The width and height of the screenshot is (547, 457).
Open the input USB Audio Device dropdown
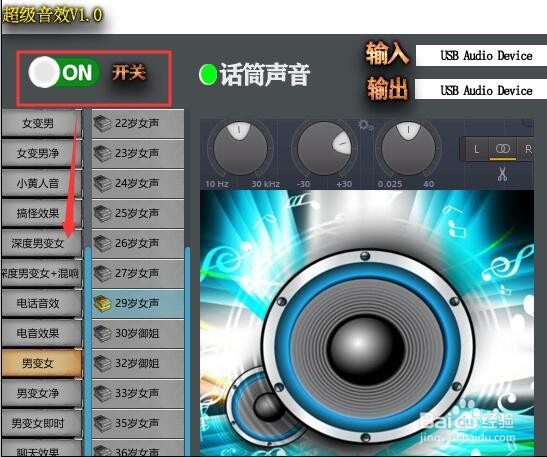(x=481, y=55)
